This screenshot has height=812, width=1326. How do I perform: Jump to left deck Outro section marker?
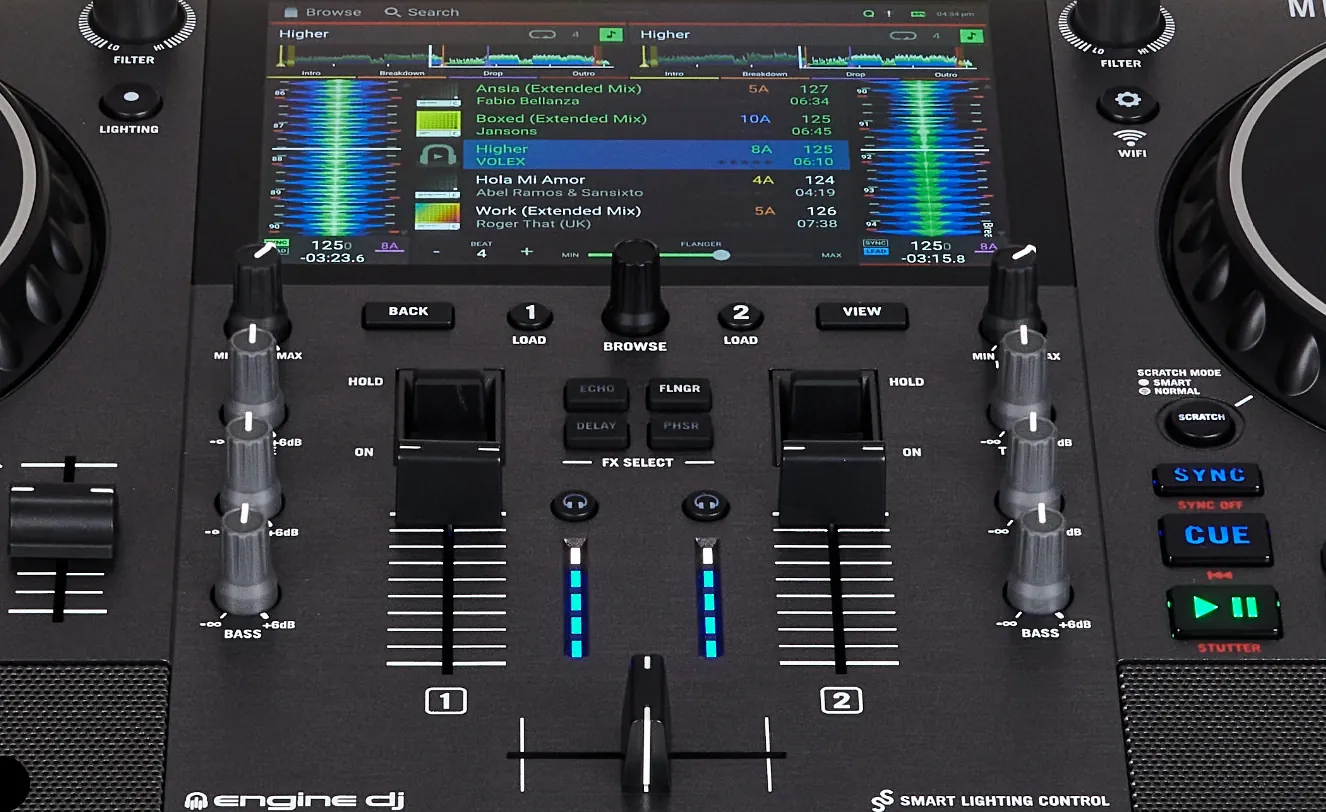(x=583, y=74)
